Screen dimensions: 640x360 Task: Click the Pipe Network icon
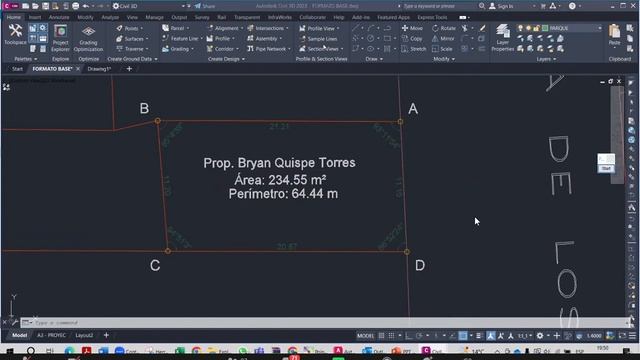click(x=250, y=49)
